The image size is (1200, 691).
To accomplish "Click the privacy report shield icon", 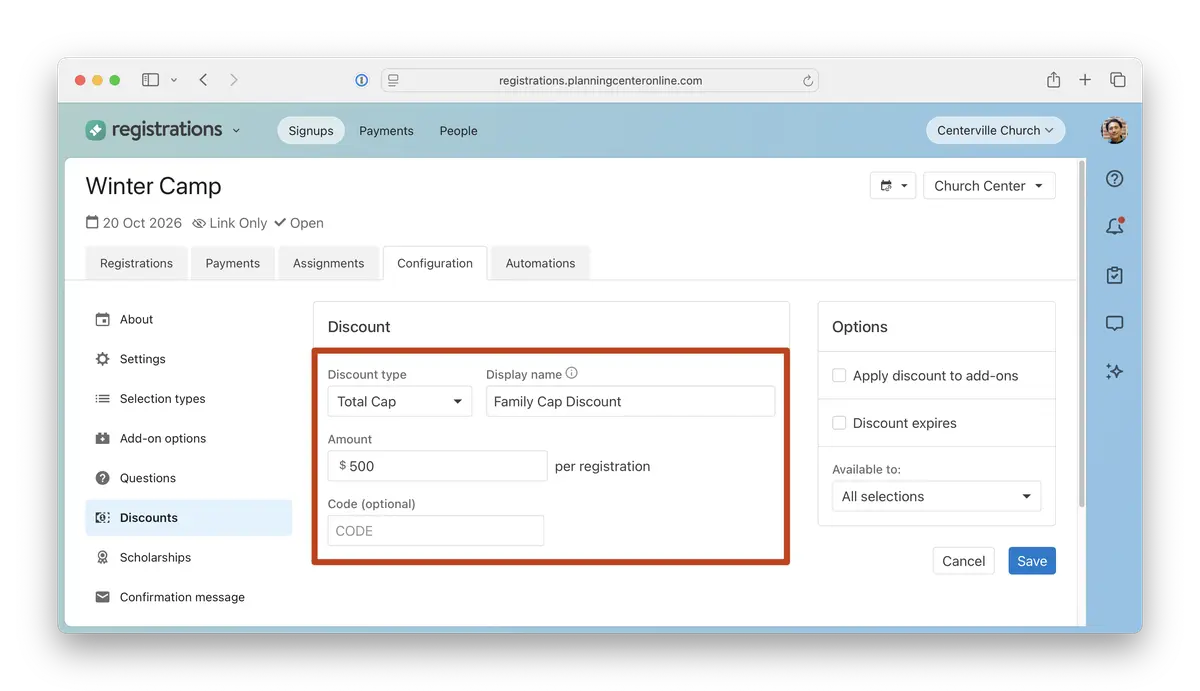I will click(362, 80).
